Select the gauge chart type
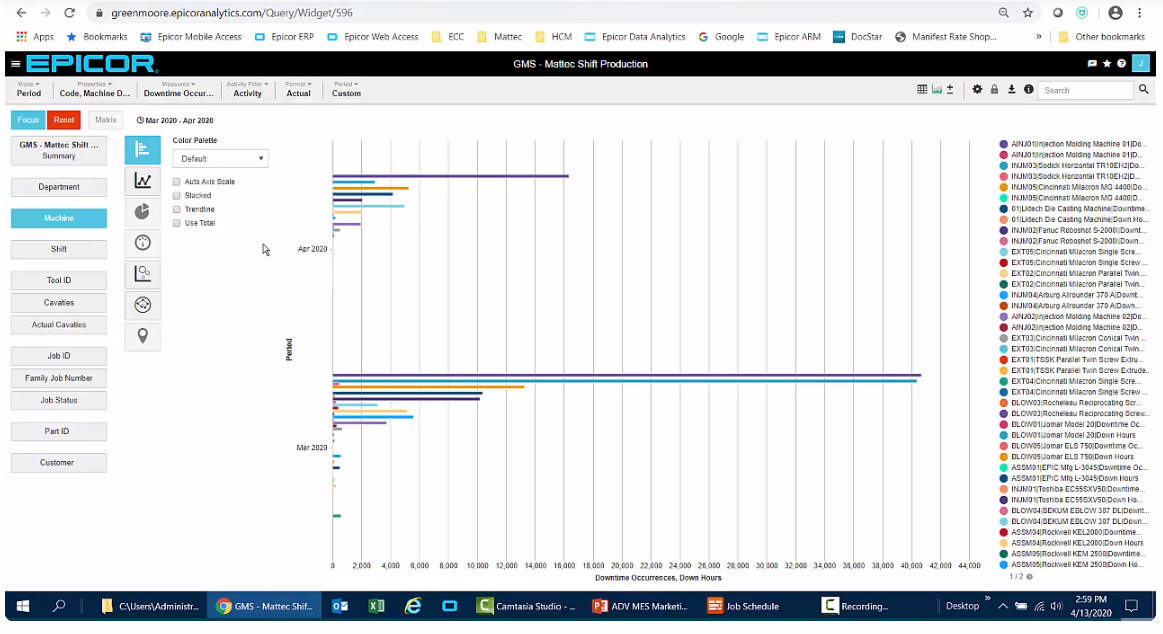Screen dimensions: 1163x634 point(142,242)
